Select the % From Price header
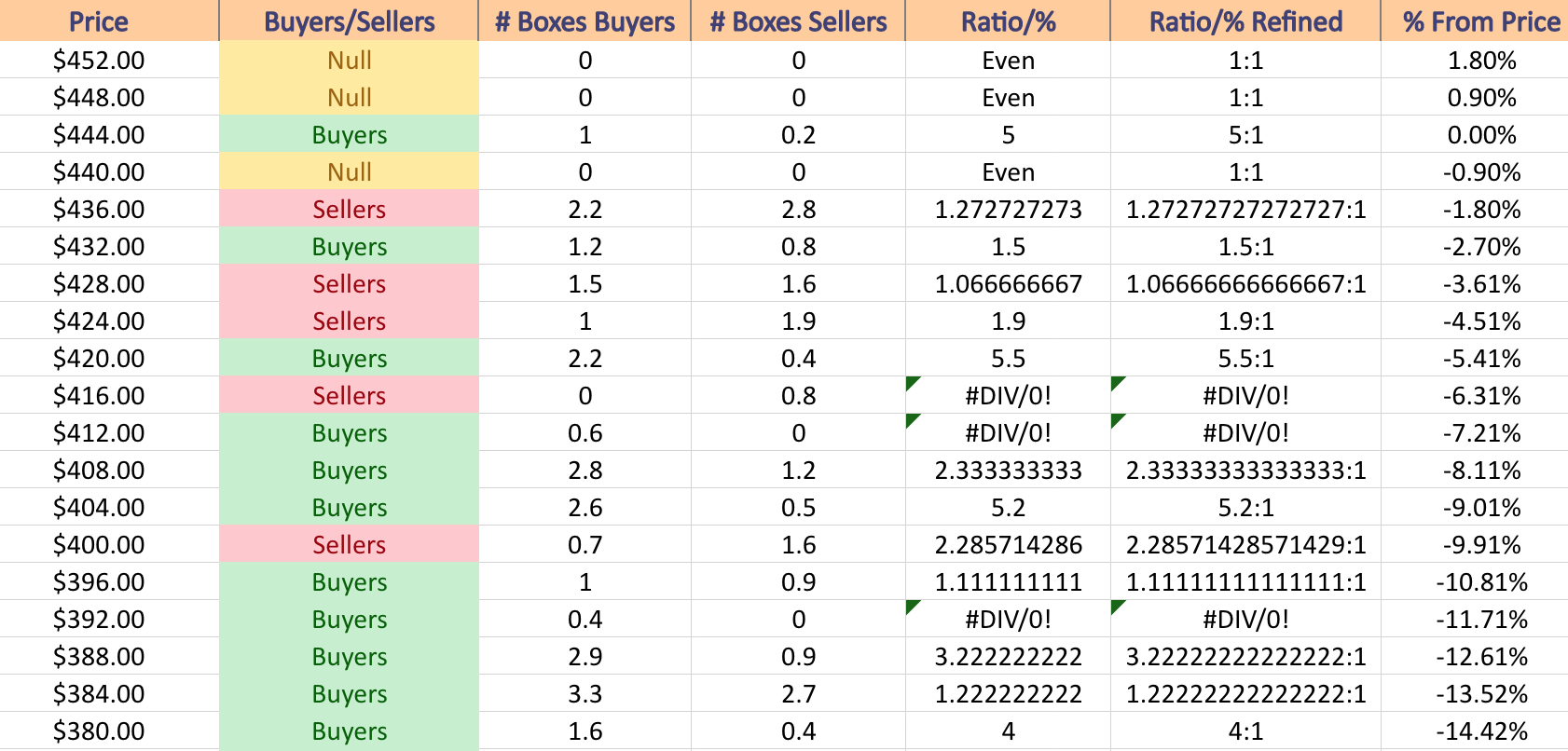The height and width of the screenshot is (751, 1568). [x=1475, y=20]
